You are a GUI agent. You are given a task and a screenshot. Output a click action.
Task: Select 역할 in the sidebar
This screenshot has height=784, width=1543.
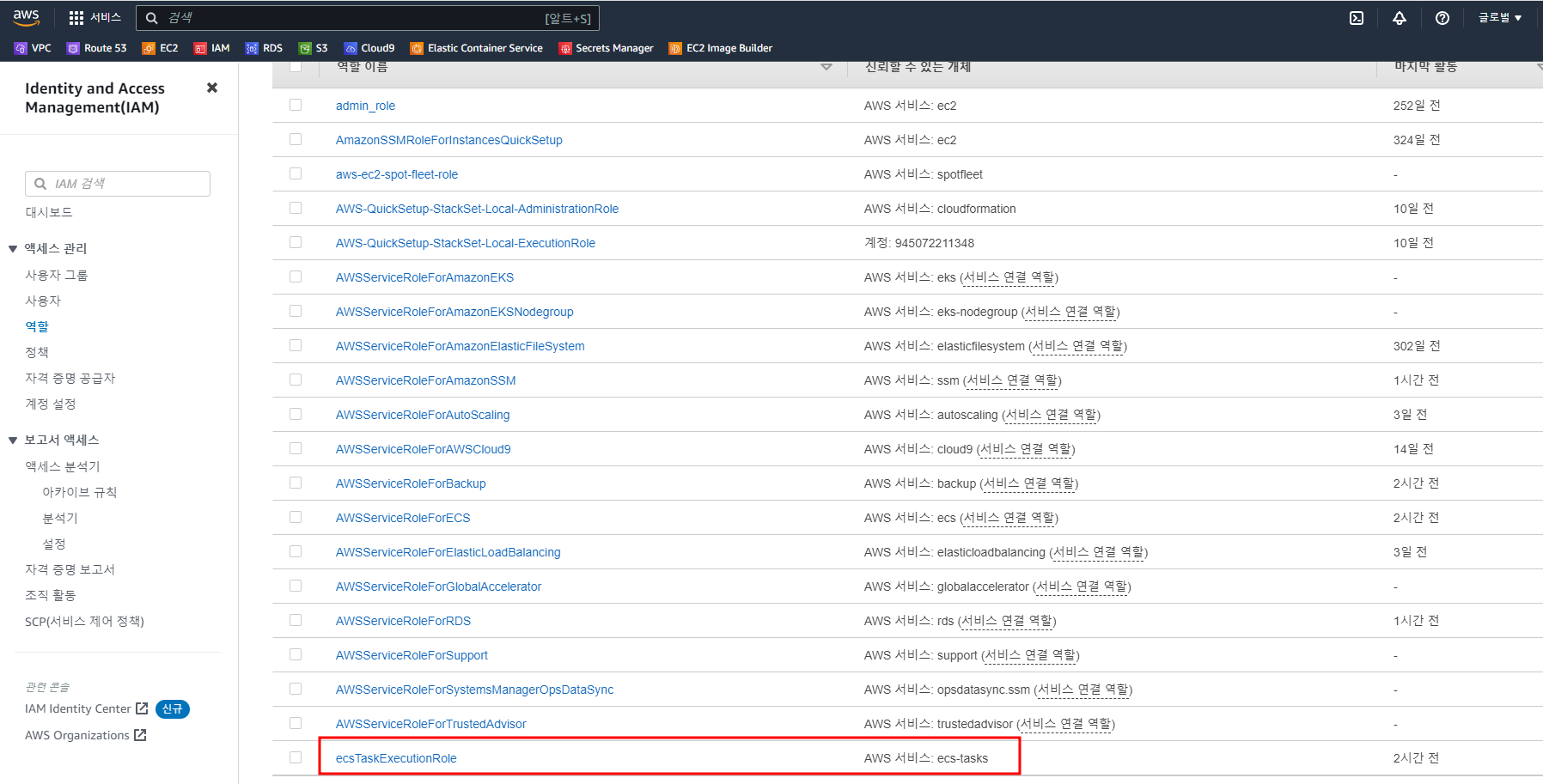click(x=37, y=326)
